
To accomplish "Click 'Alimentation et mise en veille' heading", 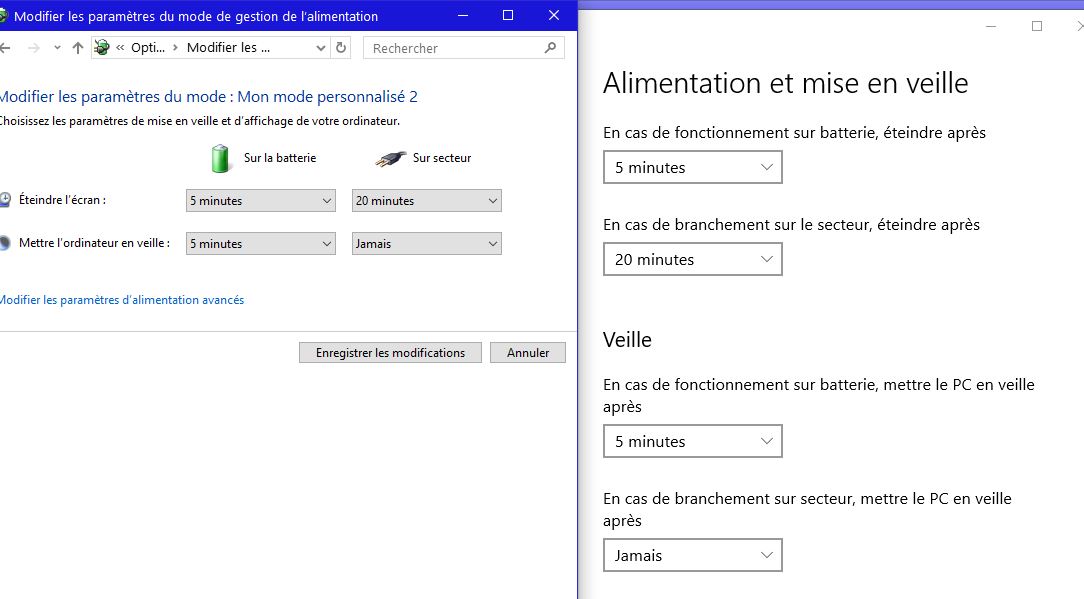I will coord(785,83).
